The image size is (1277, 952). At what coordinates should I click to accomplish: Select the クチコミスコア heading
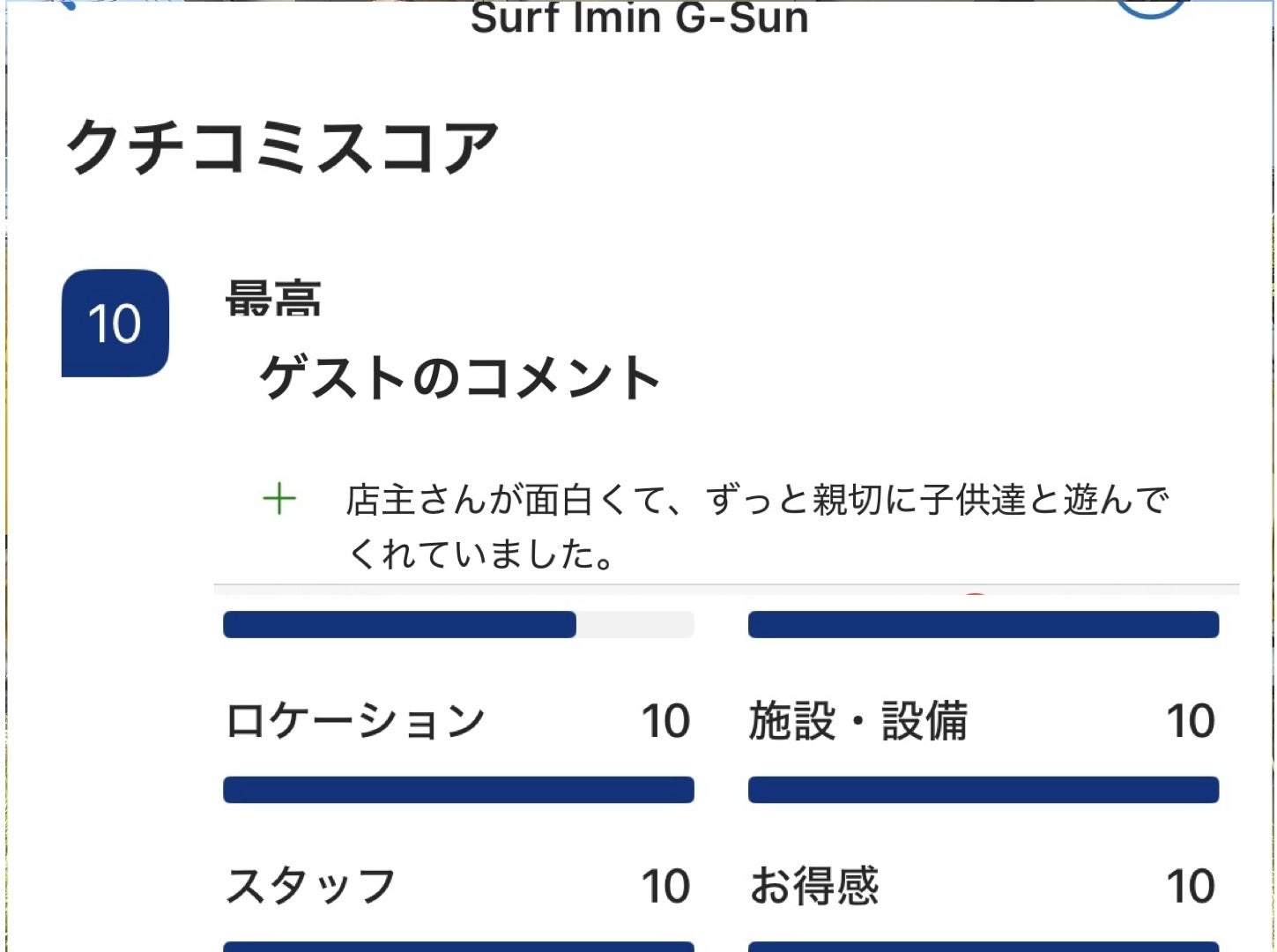pyautogui.click(x=282, y=147)
